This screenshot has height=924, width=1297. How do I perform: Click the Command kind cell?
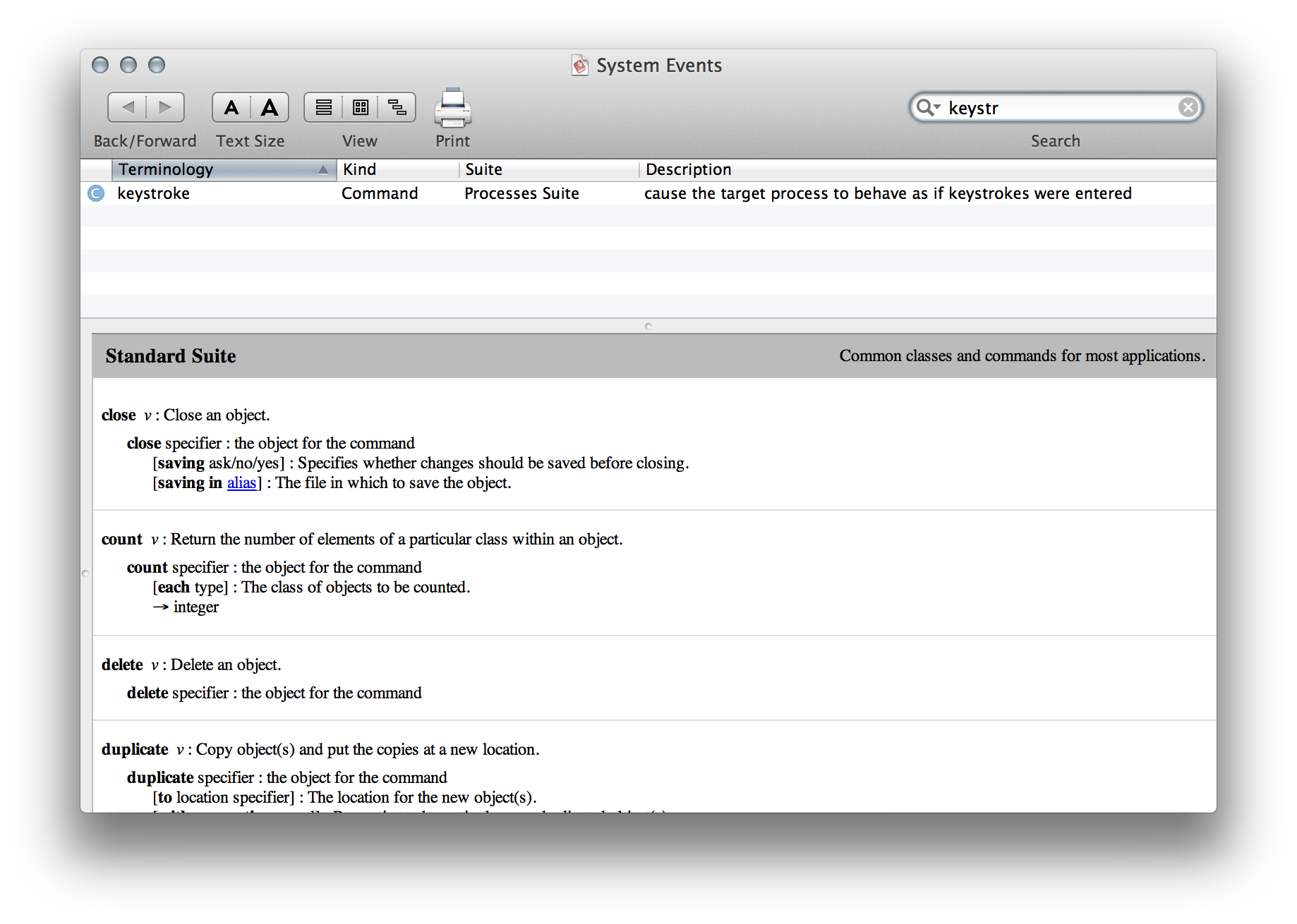380,193
